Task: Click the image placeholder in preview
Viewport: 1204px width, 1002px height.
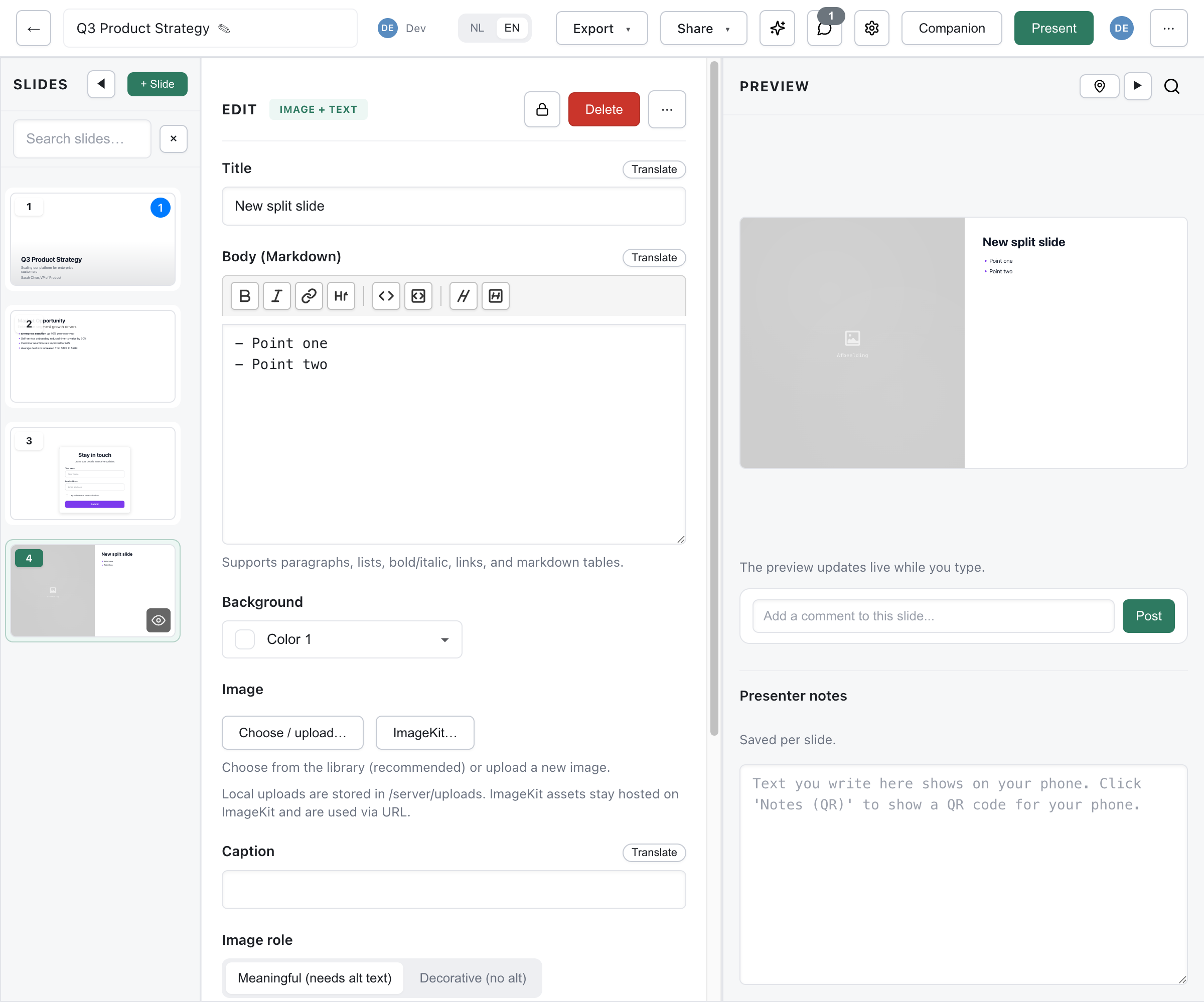Action: point(852,344)
